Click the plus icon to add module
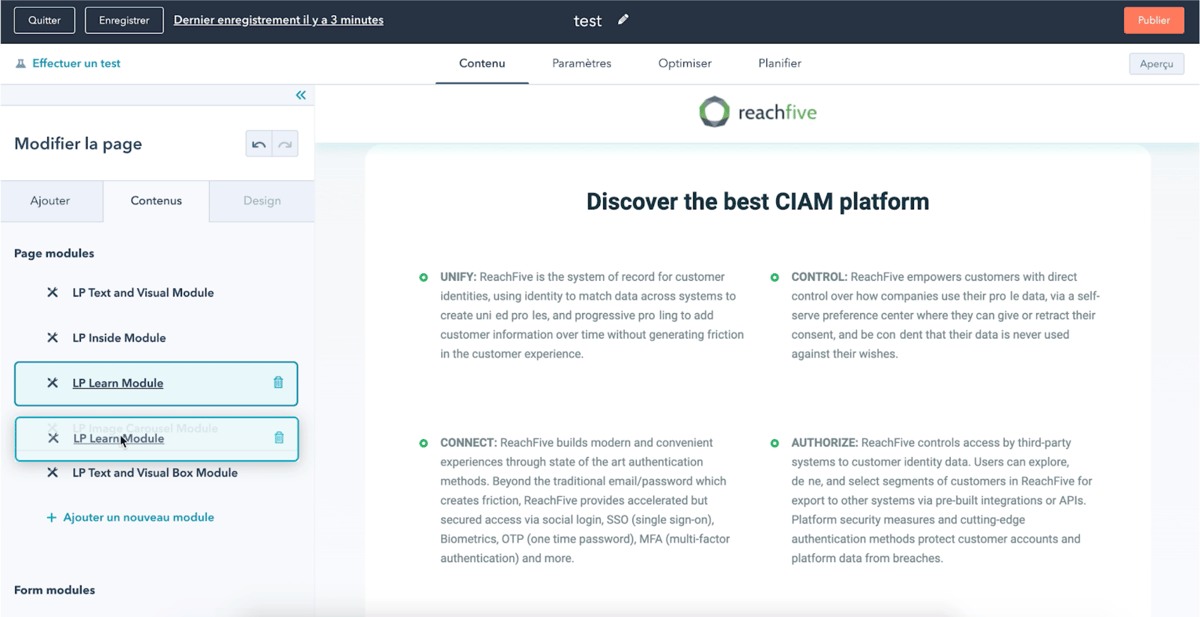Screen dimensions: 1200x617 tap(52, 518)
